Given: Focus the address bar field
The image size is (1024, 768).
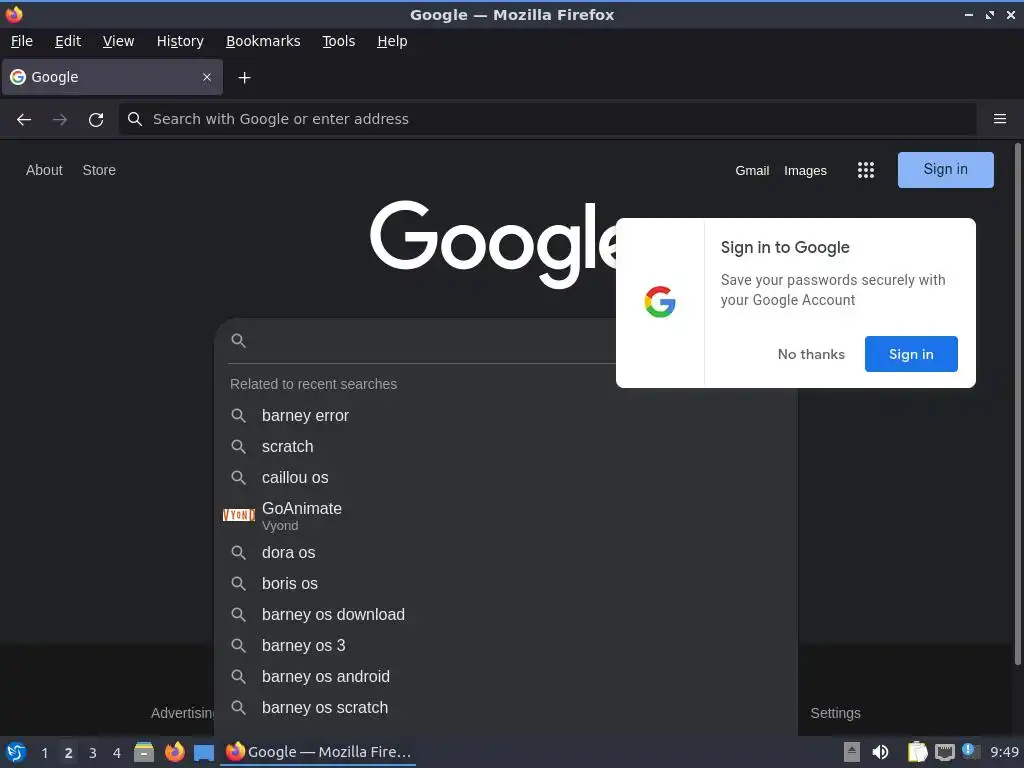Looking at the screenshot, I should pos(547,119).
